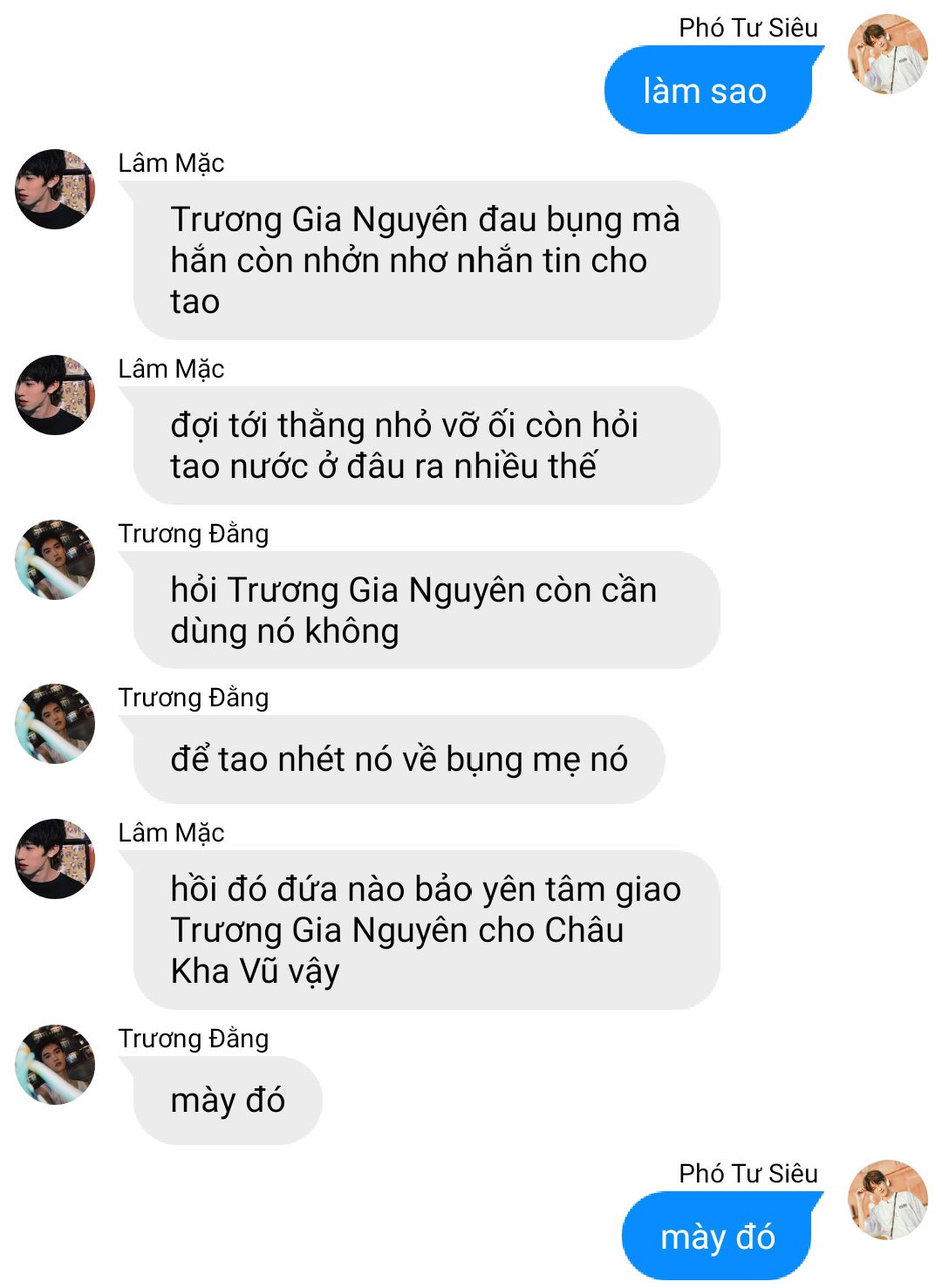Select the message 'đợi tới thằng nhỏ vỡ ối...'
This screenshot has width=942, height=1288.
coord(427,446)
